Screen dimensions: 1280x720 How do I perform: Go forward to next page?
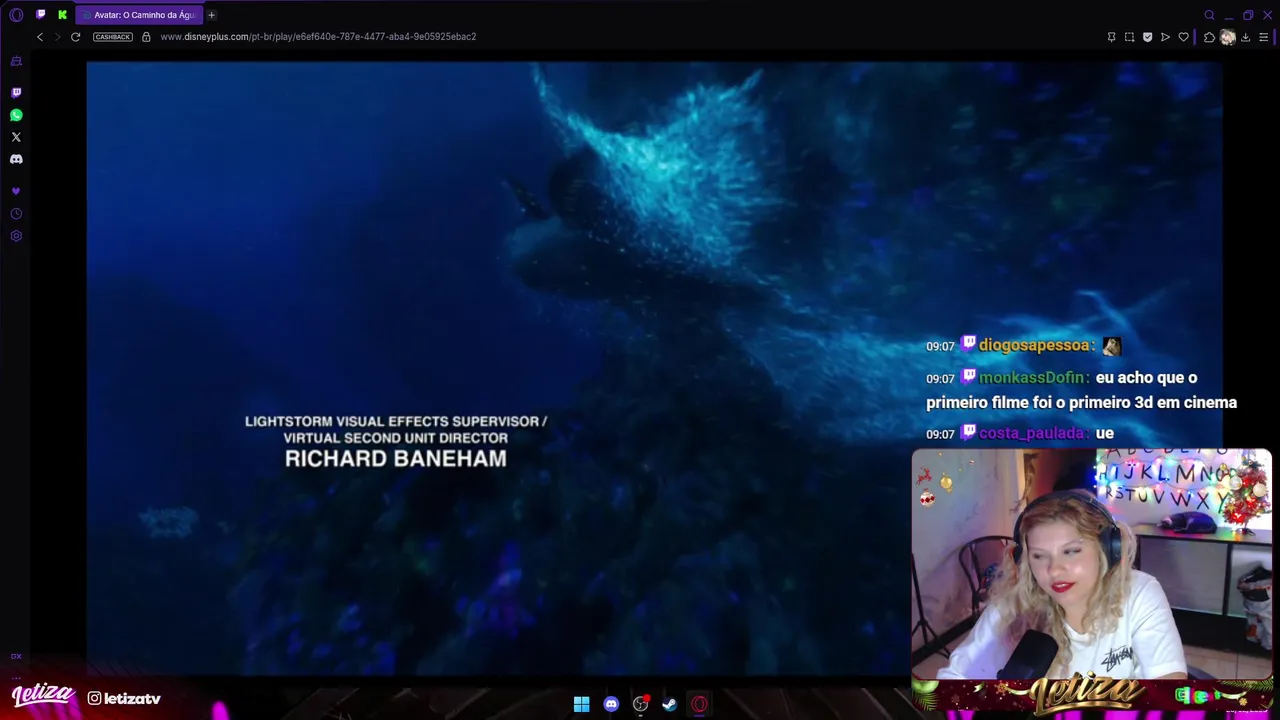[x=57, y=37]
